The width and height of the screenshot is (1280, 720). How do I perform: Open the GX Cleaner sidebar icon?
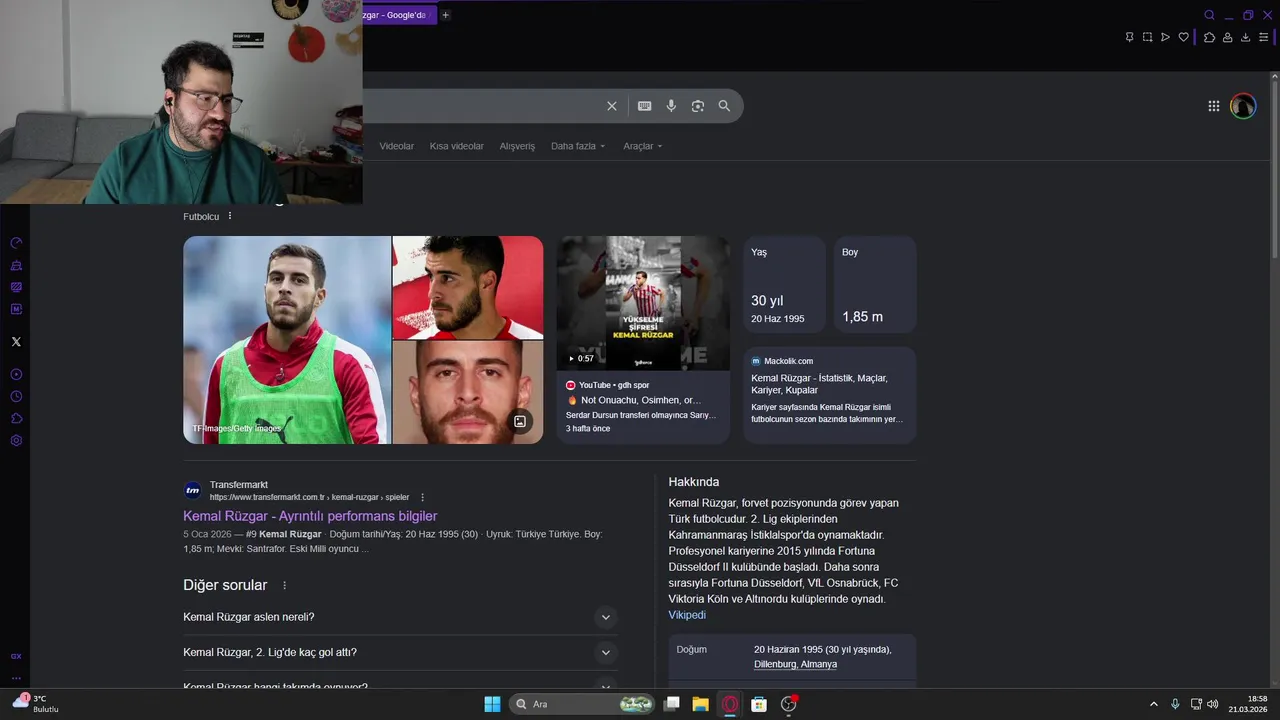click(16, 265)
